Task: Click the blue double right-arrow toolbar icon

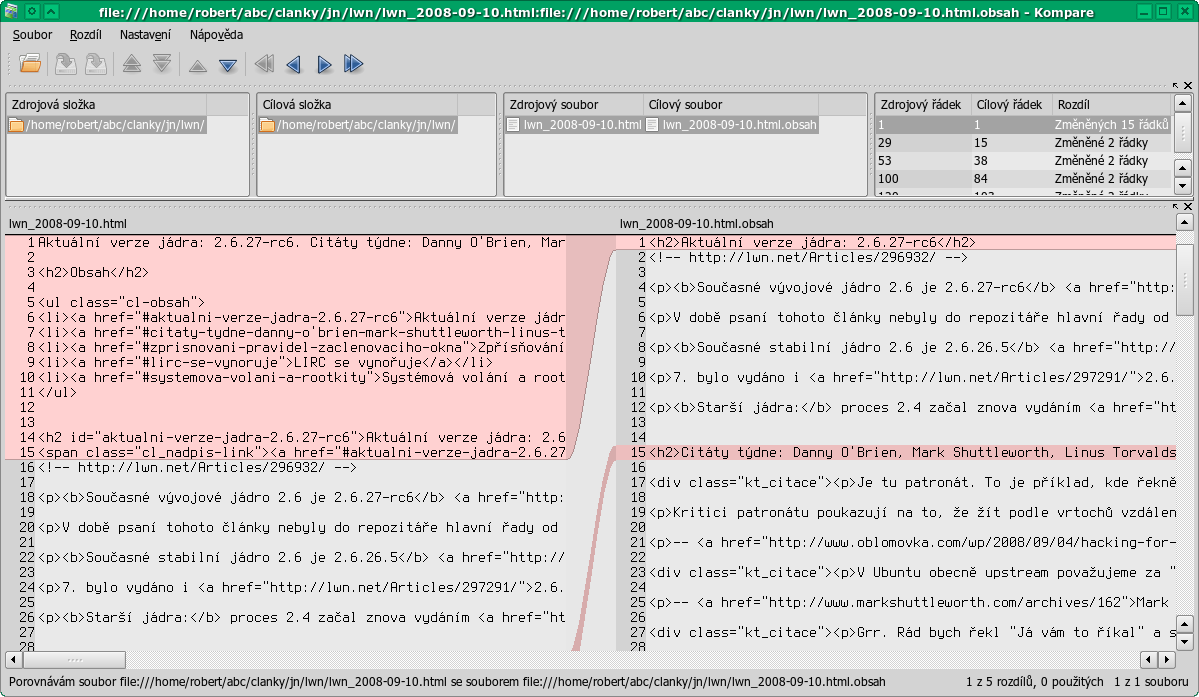Action: tap(354, 65)
